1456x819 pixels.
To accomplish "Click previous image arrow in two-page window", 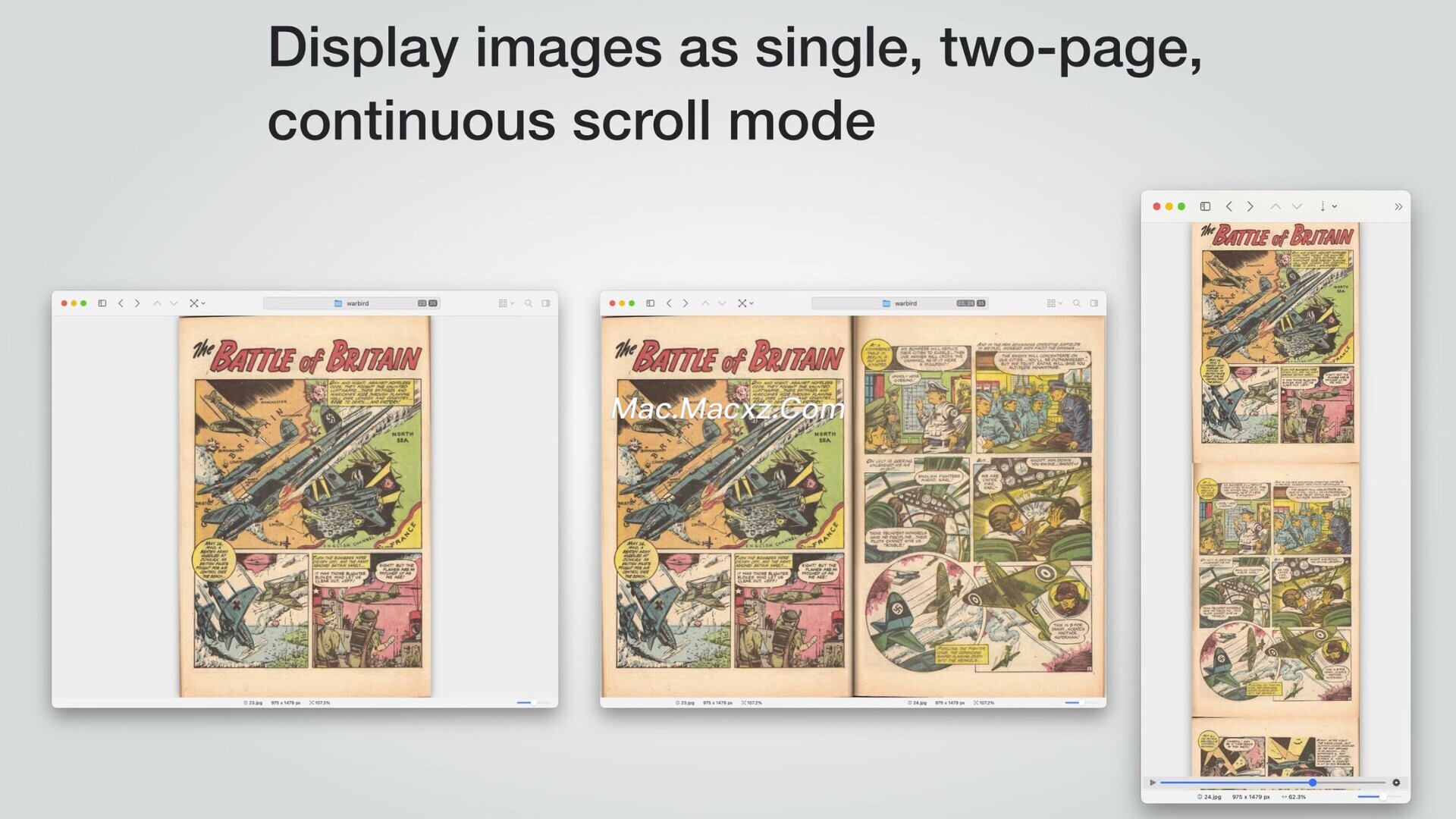I will 705,303.
